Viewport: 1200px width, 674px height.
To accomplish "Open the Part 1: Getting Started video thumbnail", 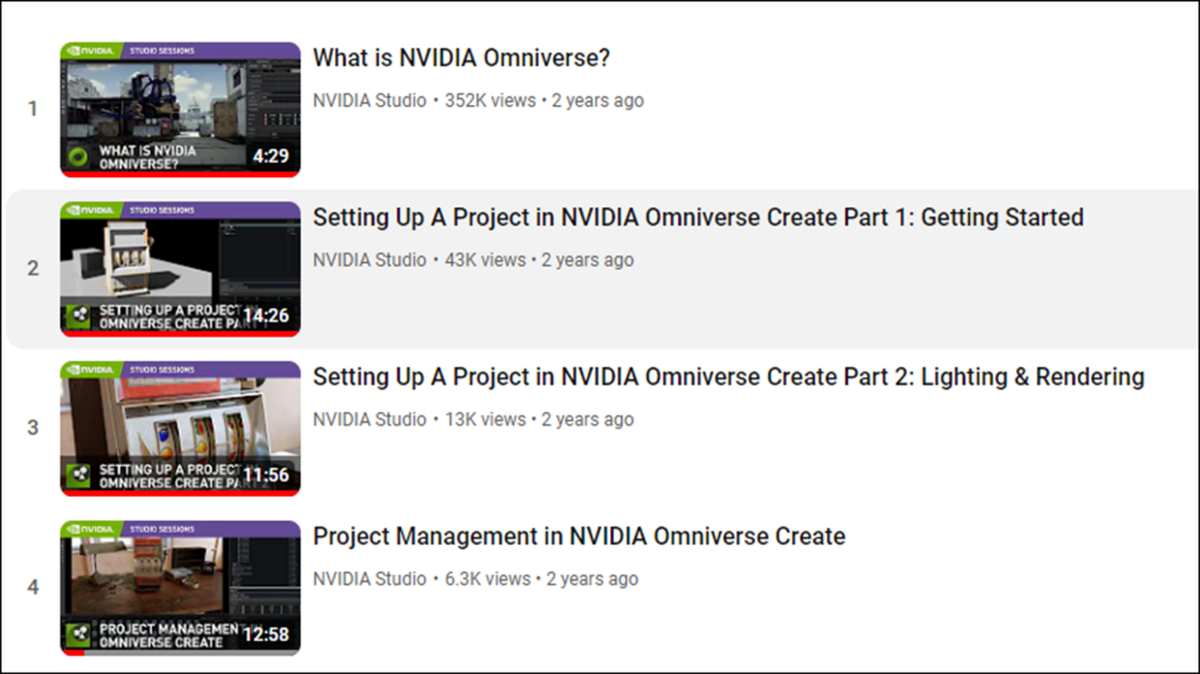I will coord(180,269).
